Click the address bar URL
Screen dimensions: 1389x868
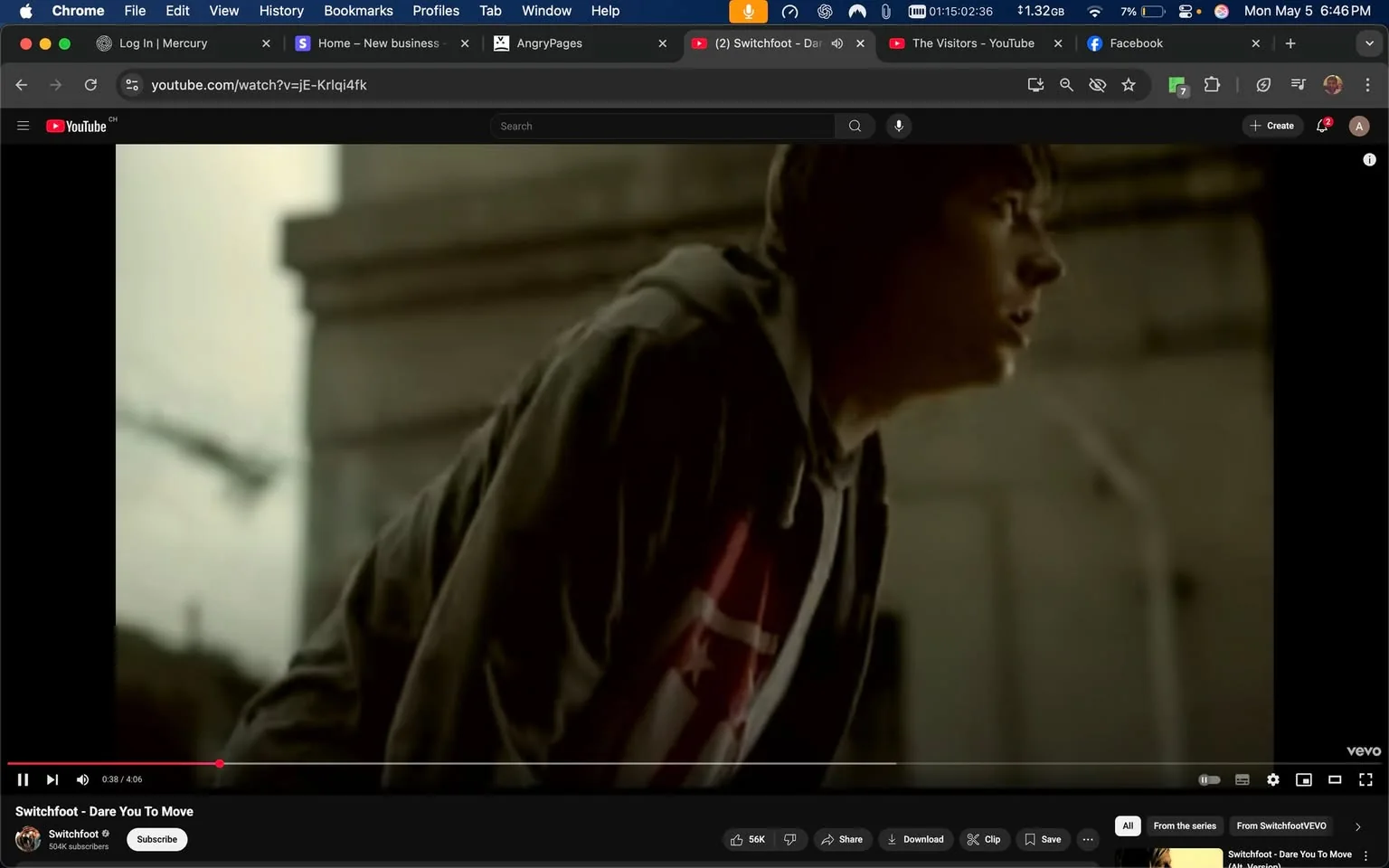coord(259,85)
